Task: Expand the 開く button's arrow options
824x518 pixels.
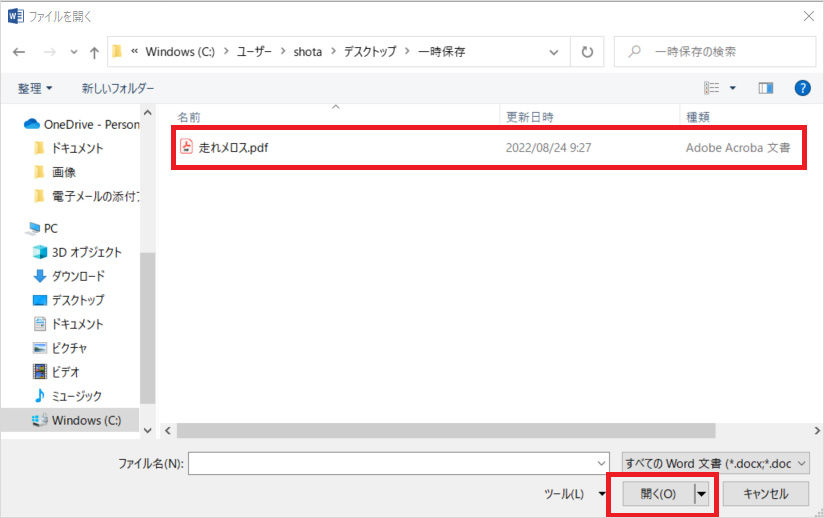Action: click(x=701, y=494)
